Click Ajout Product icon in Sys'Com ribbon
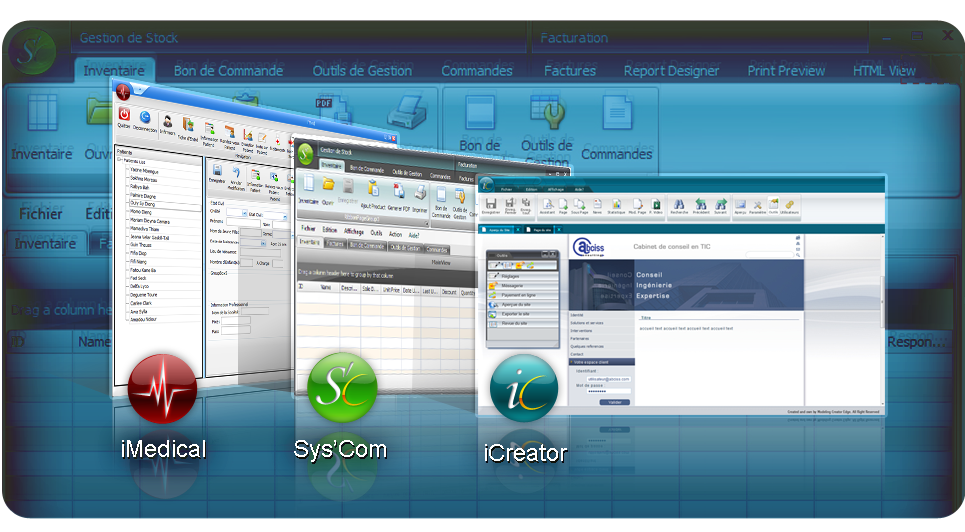965x532 pixels. click(373, 187)
